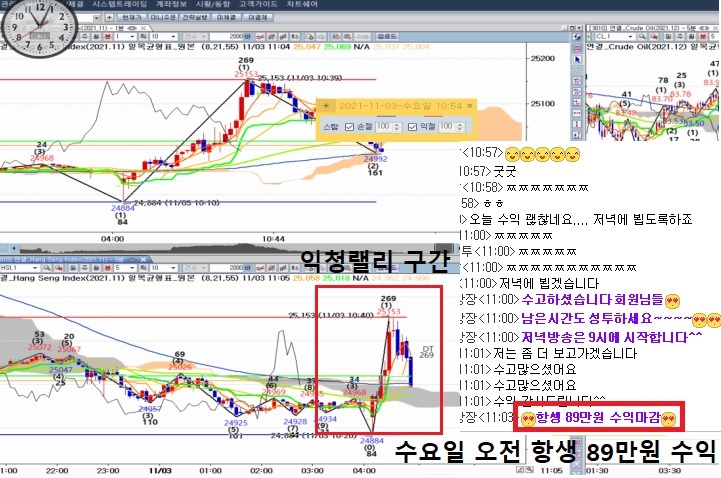Close the yellow 2021-11-03 stop panel
The height and width of the screenshot is (478, 721).
point(470,104)
